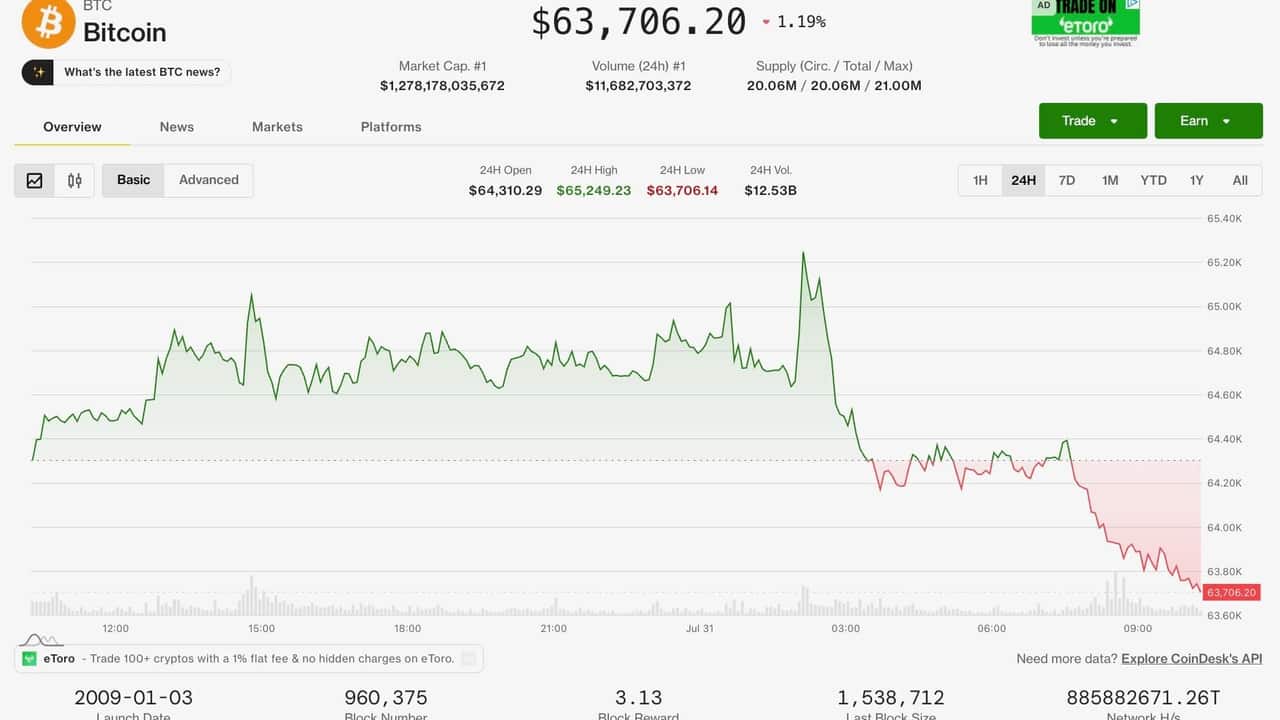Screen dimensions: 1280x720
Task: Select the line chart view icon
Action: (35, 180)
